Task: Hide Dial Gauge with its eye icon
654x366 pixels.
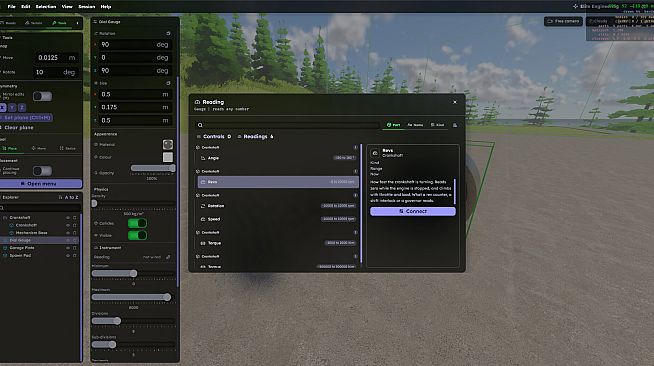Action: 68,240
